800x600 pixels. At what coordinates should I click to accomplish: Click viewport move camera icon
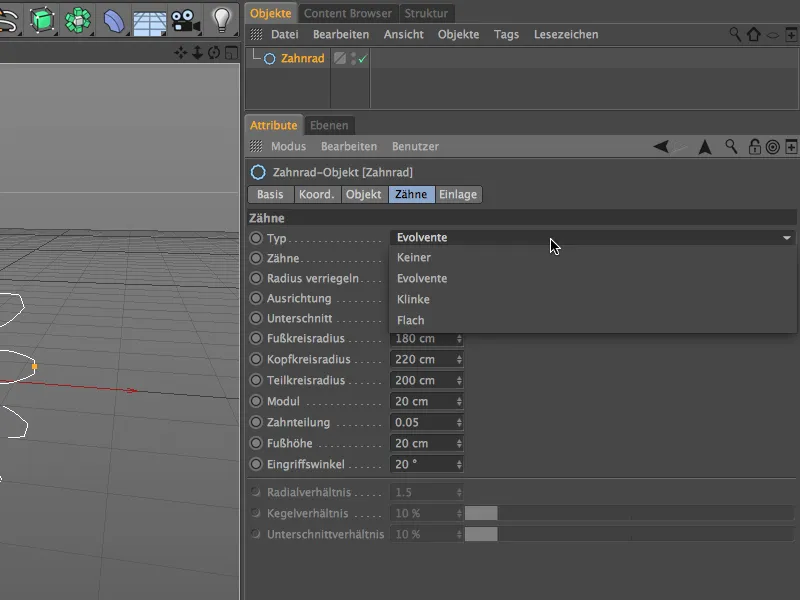(180, 53)
